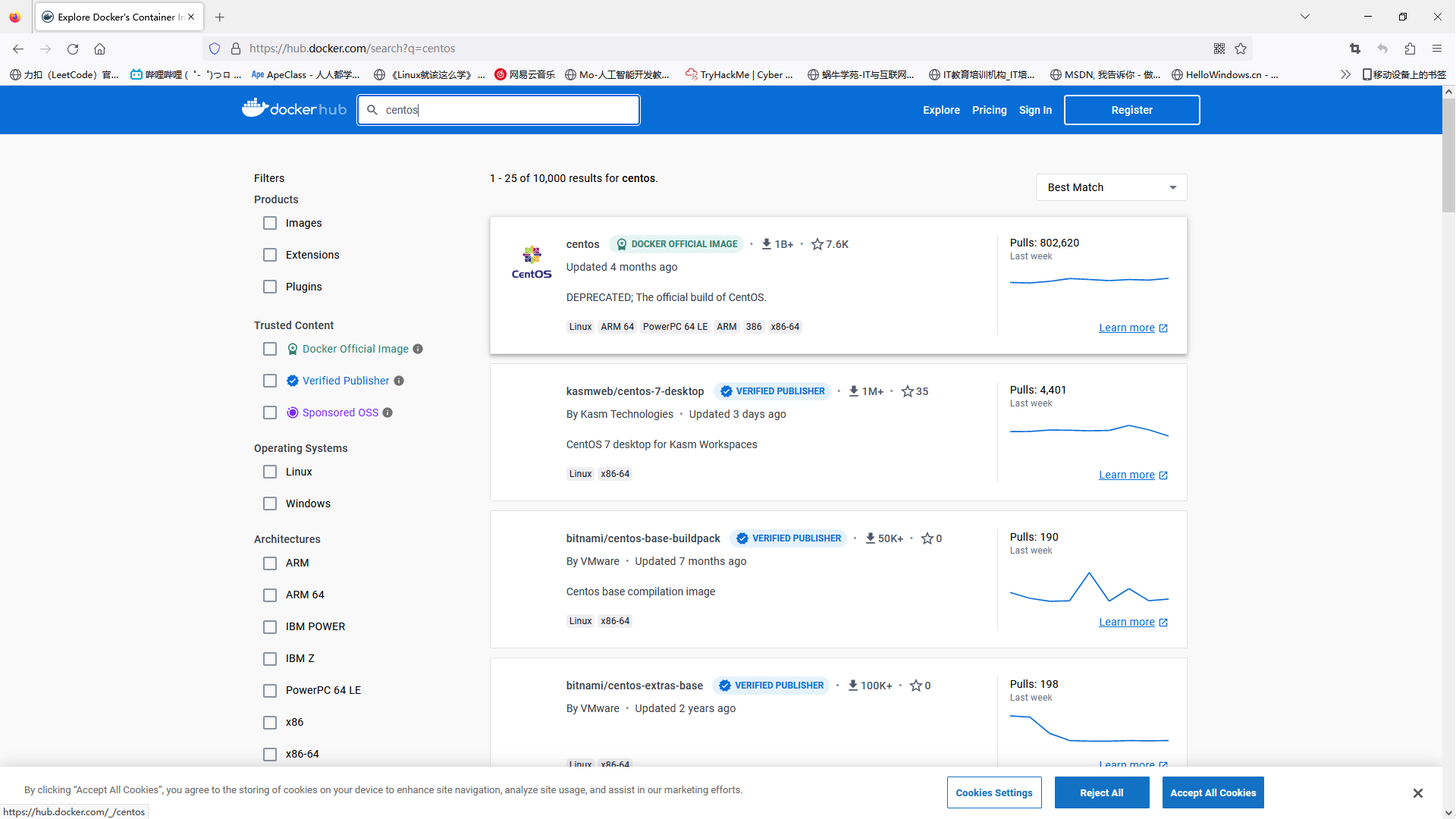Click Reject All cookies button
This screenshot has width=1456, height=819.
[x=1101, y=792]
